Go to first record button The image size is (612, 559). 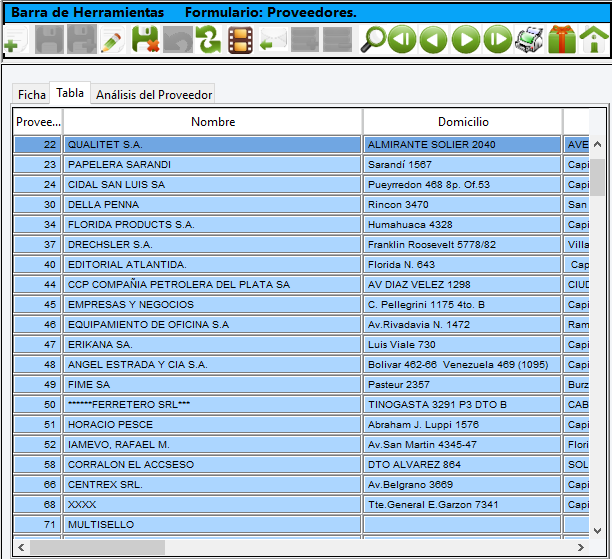coord(402,39)
